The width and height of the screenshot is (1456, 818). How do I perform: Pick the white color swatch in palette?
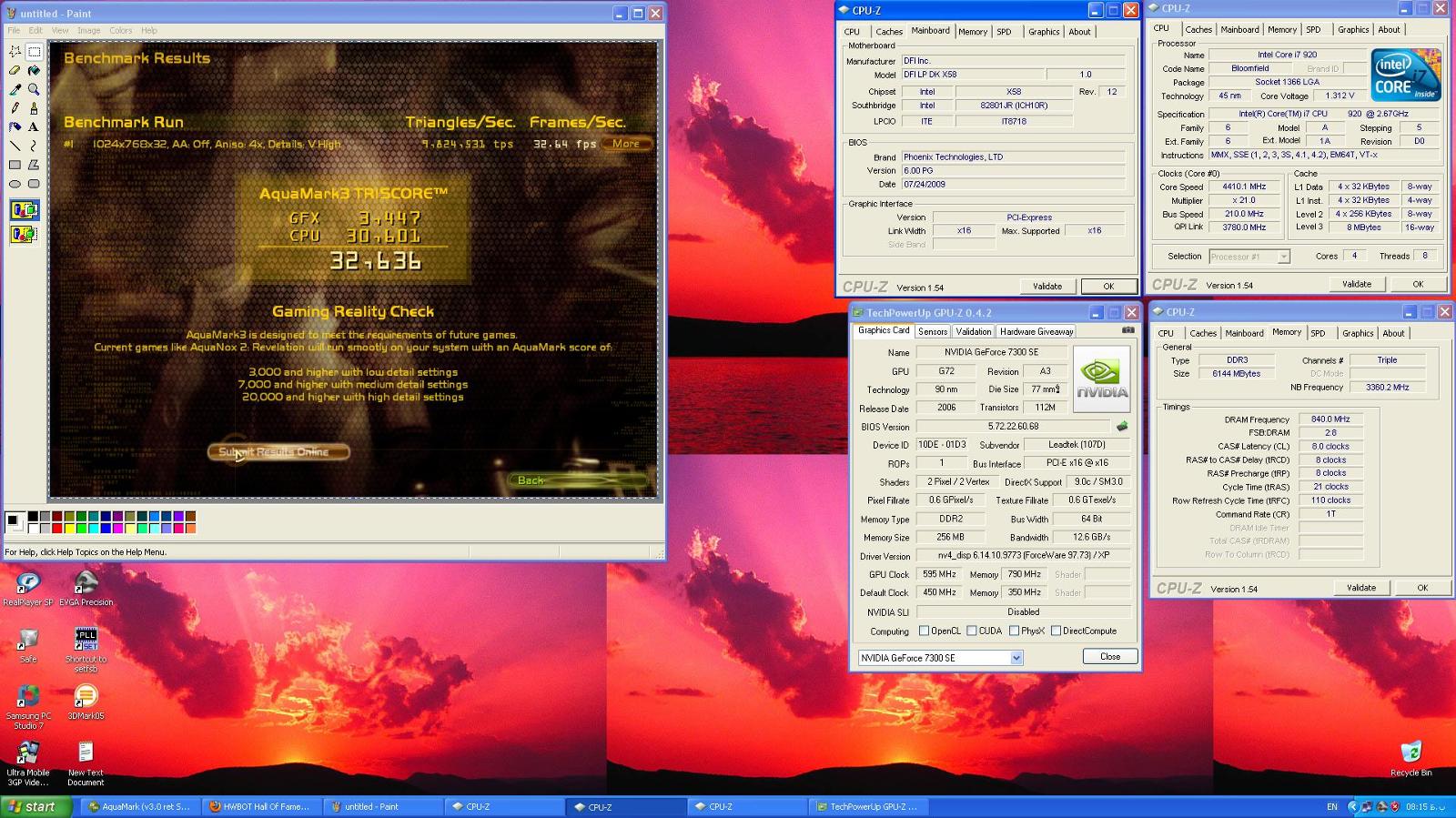(33, 528)
